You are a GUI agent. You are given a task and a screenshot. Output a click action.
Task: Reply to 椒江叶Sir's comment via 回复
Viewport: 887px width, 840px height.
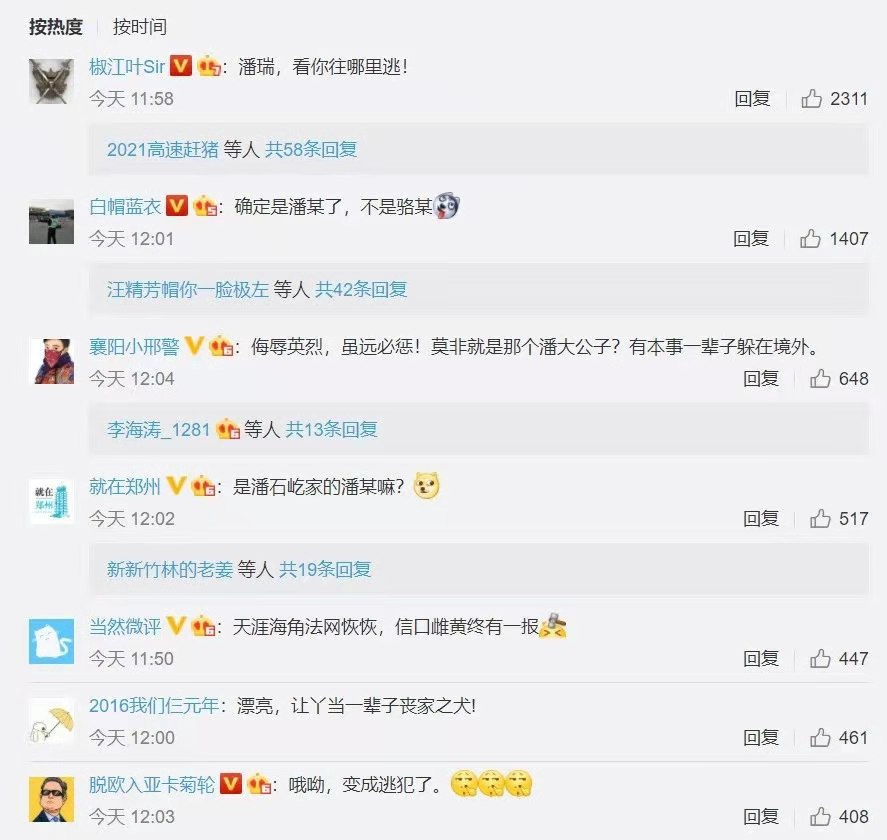(x=752, y=98)
